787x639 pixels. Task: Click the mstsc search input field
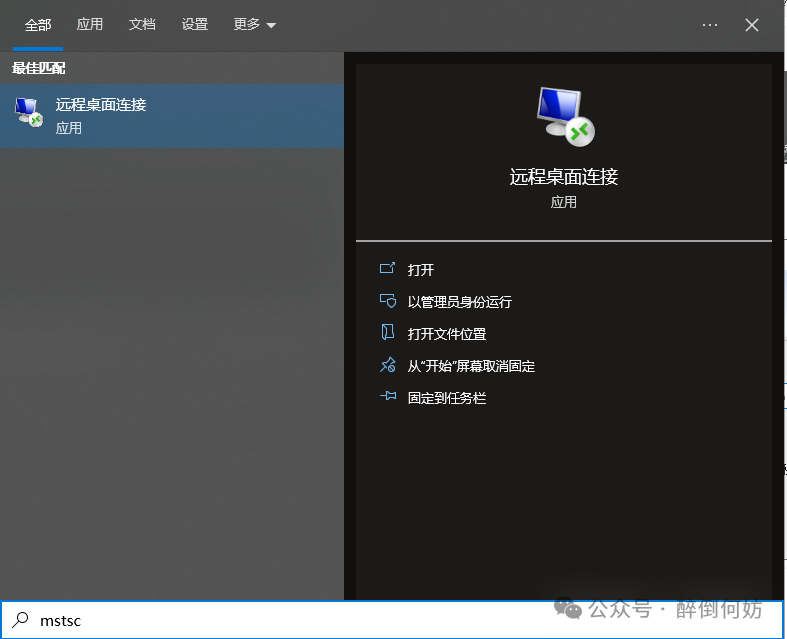pyautogui.click(x=300, y=620)
